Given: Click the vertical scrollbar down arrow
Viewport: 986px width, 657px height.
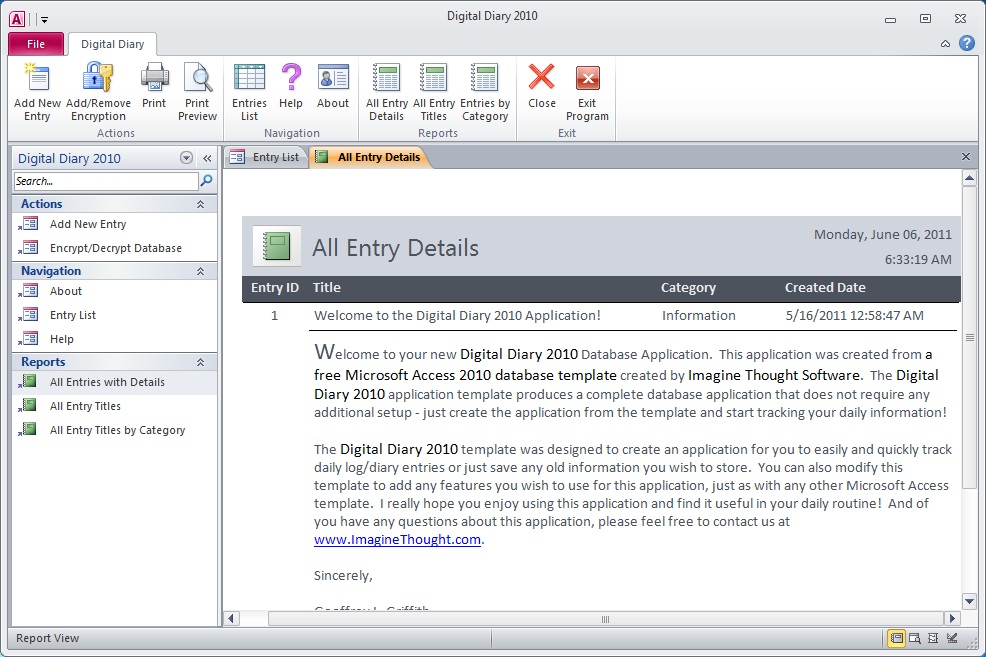Looking at the screenshot, I should tap(969, 602).
